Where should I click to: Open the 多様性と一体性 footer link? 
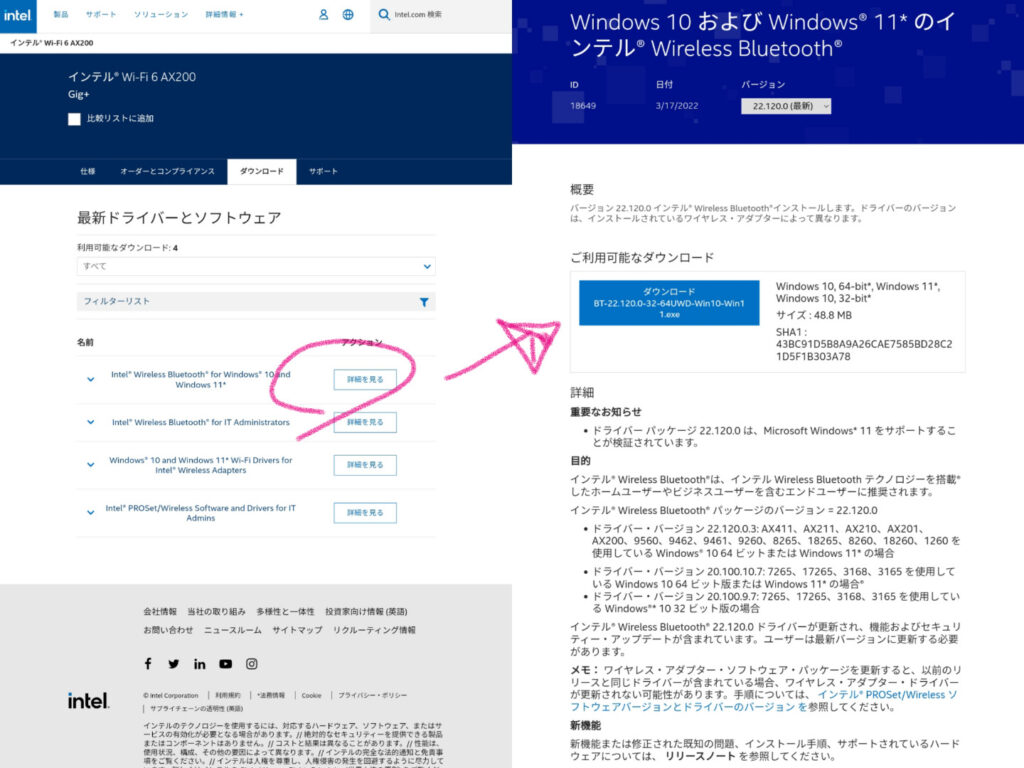[285, 612]
